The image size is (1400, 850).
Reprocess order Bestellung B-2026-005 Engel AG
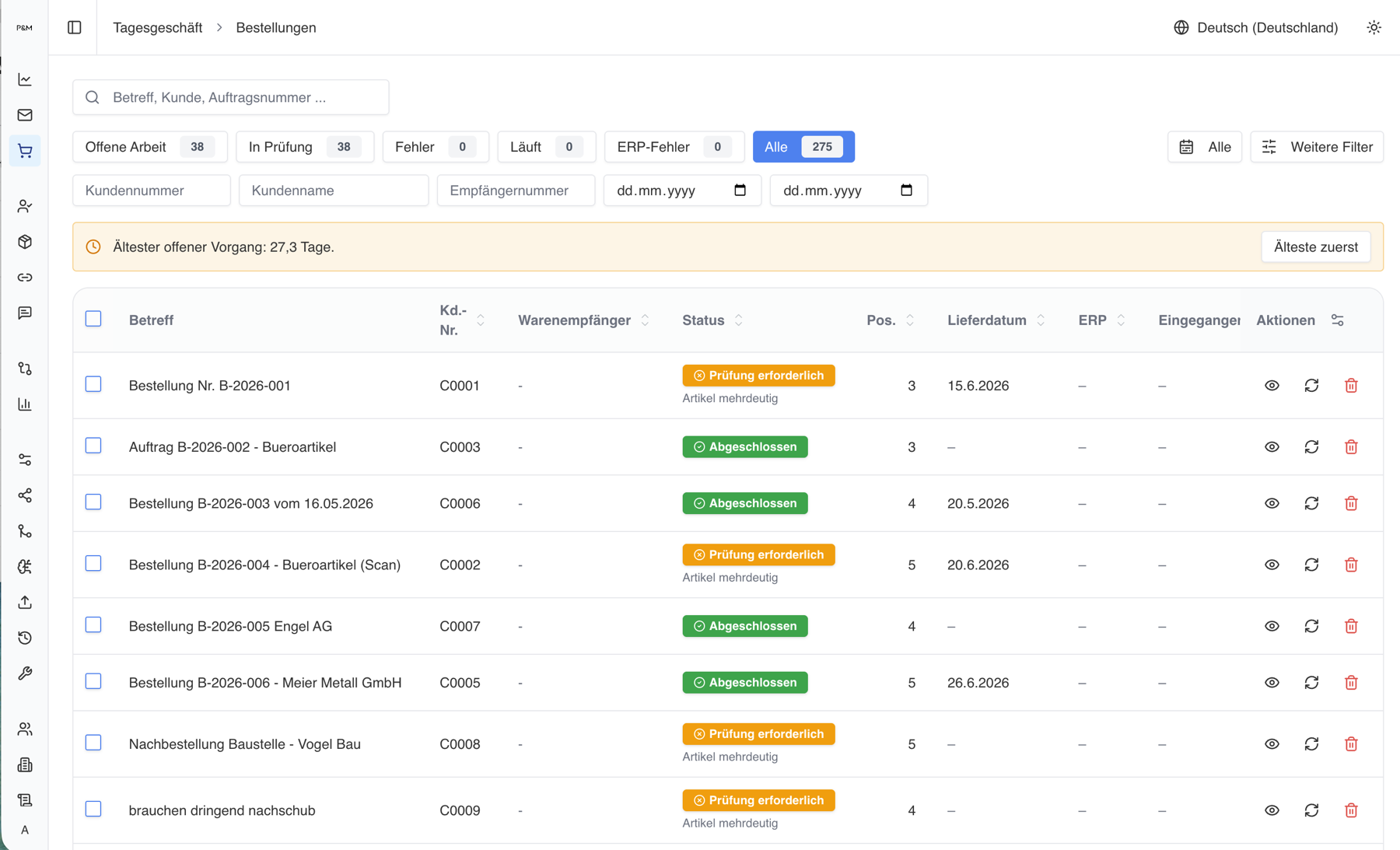coord(1311,626)
